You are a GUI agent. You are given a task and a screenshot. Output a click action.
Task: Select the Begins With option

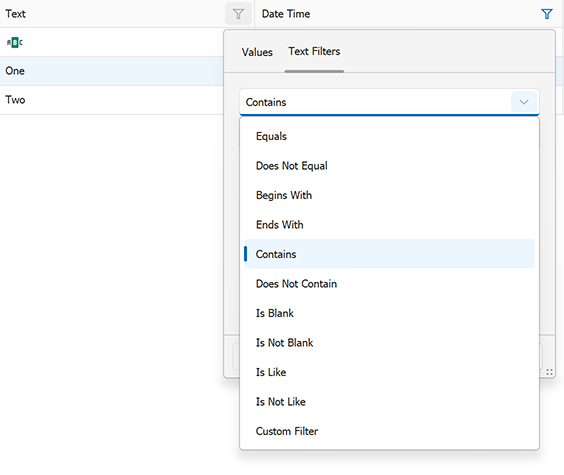[x=389, y=195]
